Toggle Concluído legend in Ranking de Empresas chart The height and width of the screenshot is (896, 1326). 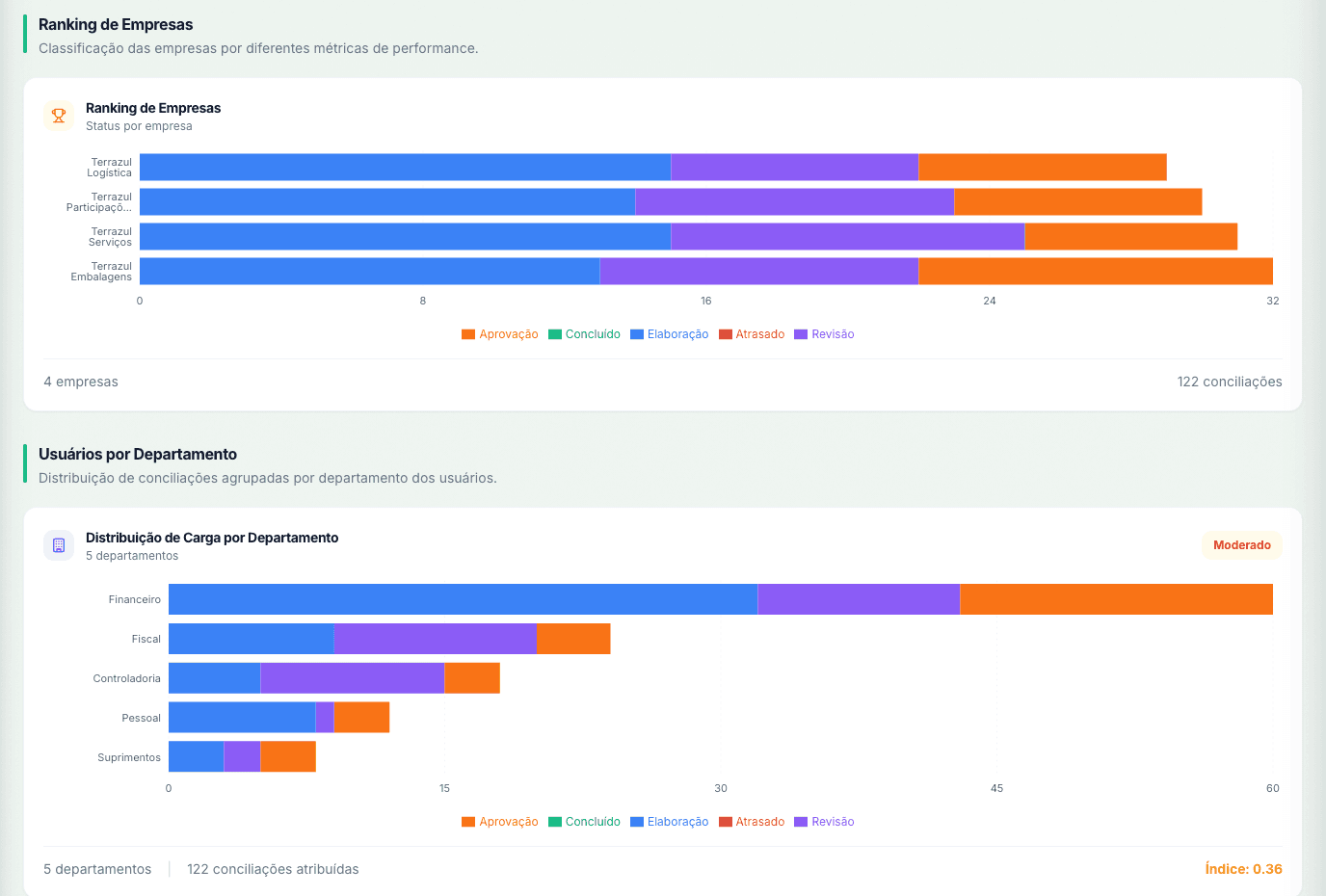click(585, 334)
